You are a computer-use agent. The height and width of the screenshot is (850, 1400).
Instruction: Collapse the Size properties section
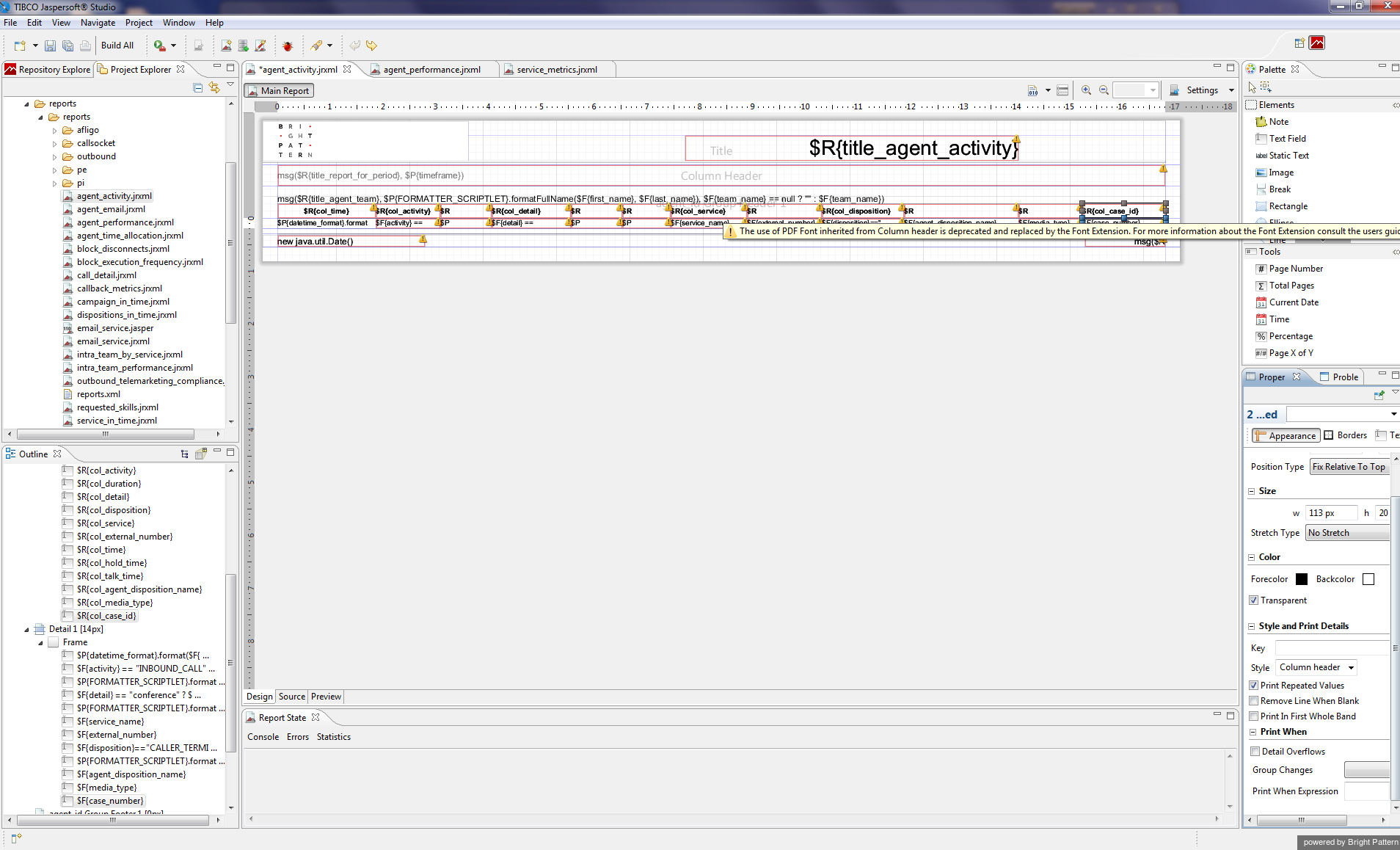[1252, 491]
